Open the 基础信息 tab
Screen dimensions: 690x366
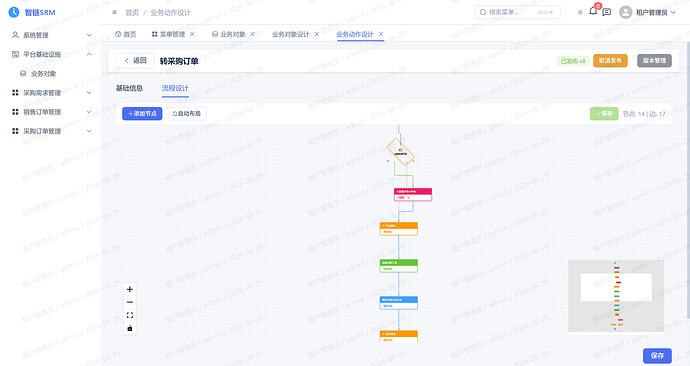click(129, 88)
